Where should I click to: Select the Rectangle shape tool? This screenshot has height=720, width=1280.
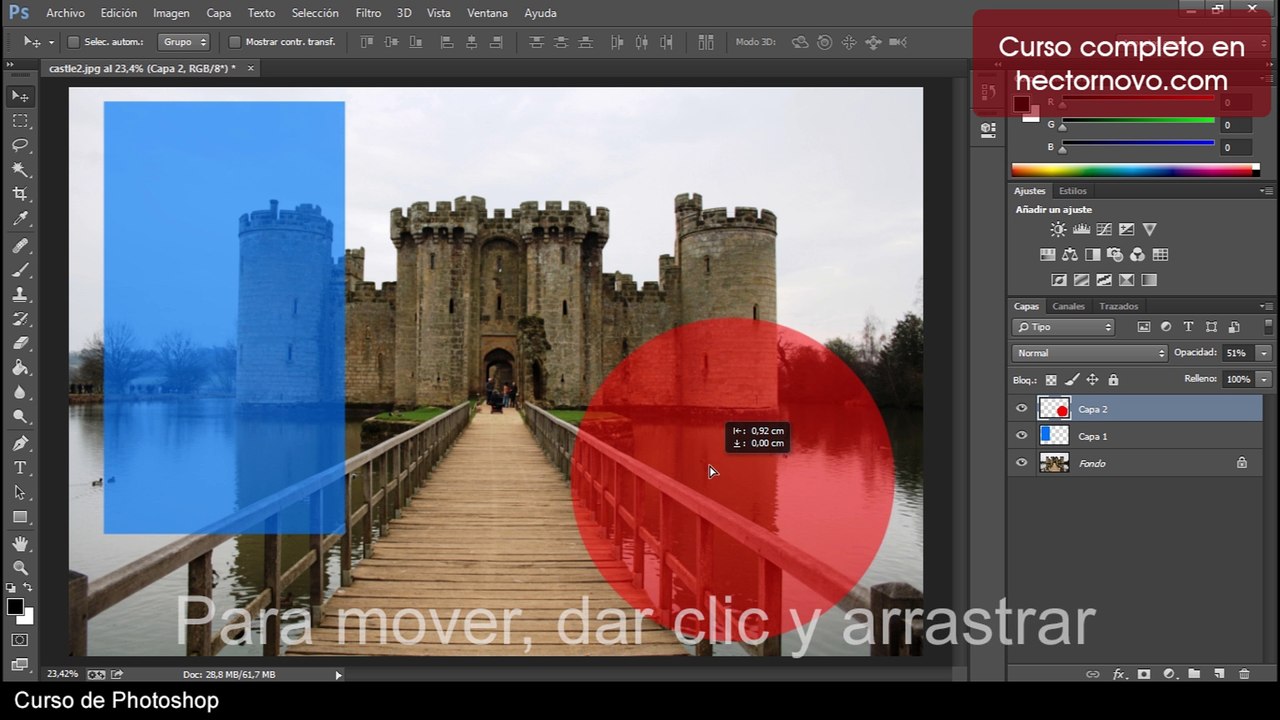pyautogui.click(x=20, y=517)
